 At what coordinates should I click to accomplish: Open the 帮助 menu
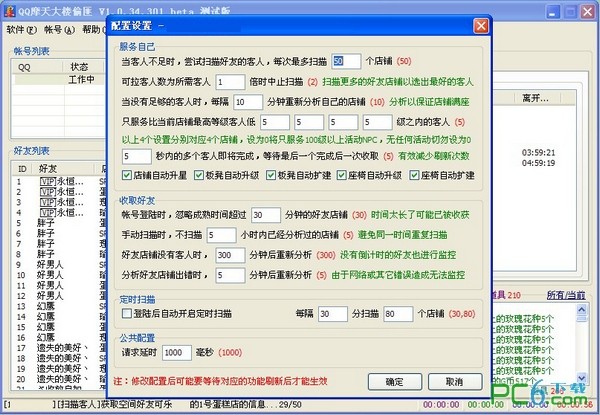coord(93,30)
